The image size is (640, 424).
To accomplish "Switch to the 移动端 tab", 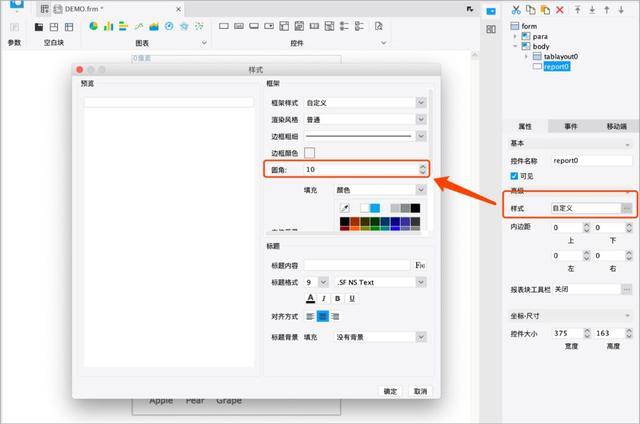I will coord(616,127).
